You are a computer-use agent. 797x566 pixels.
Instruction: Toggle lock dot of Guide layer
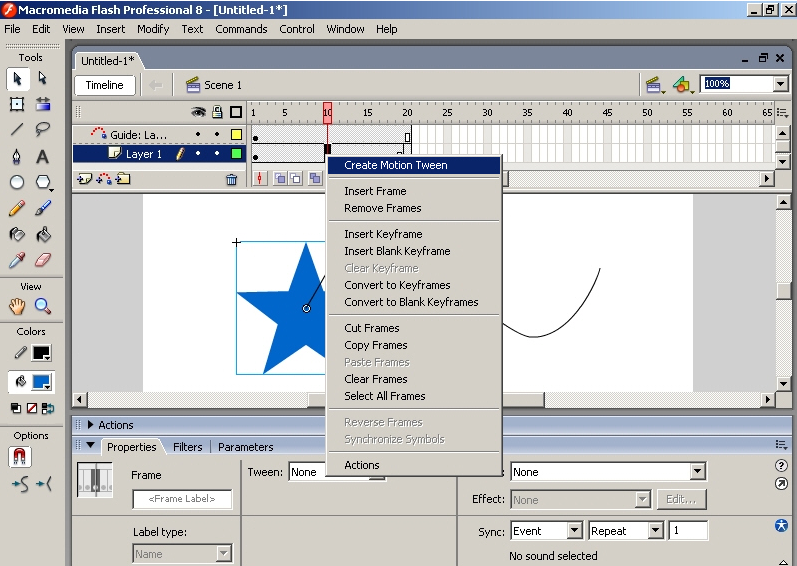(x=217, y=134)
